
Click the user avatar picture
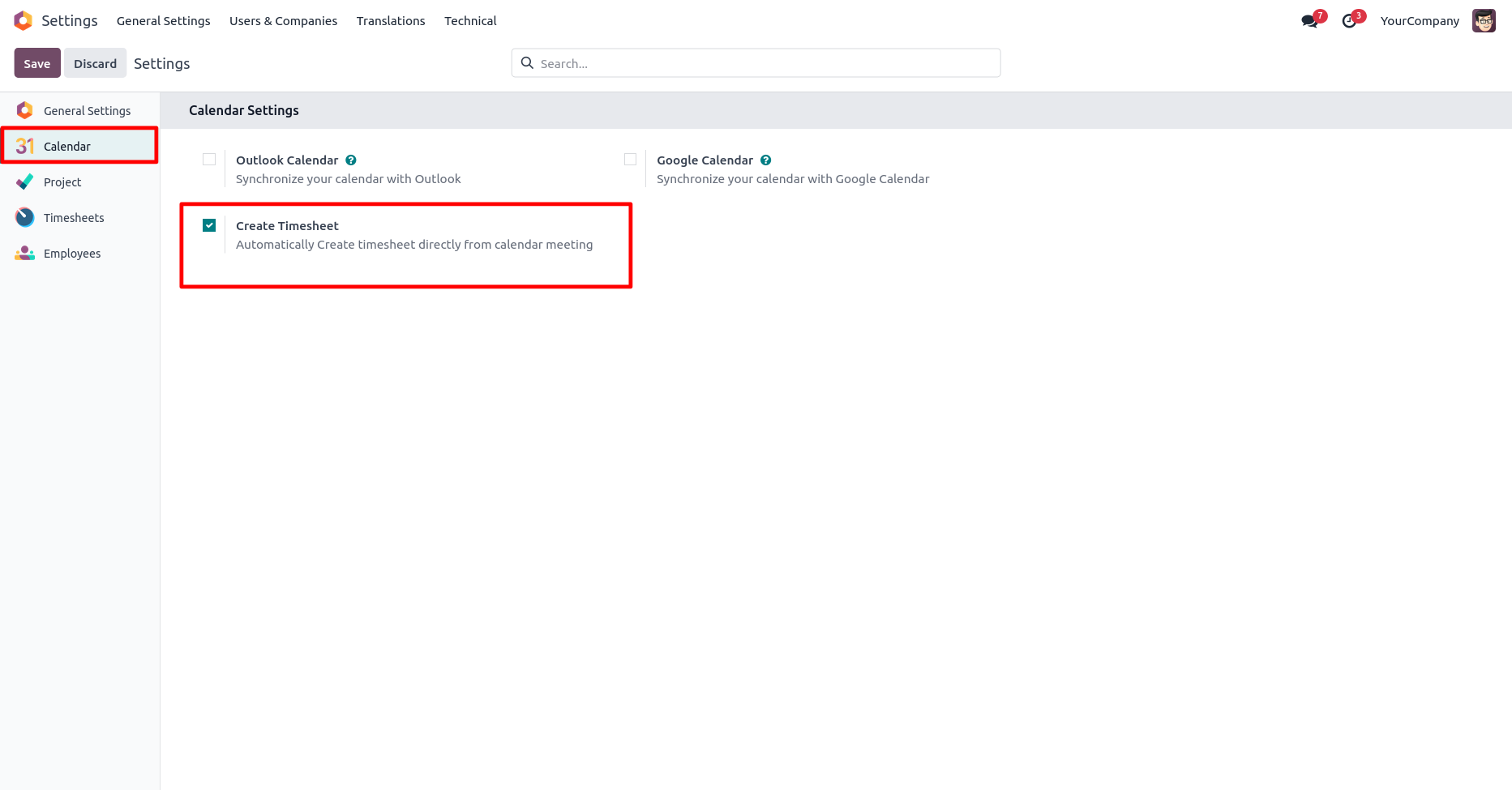pos(1484,21)
